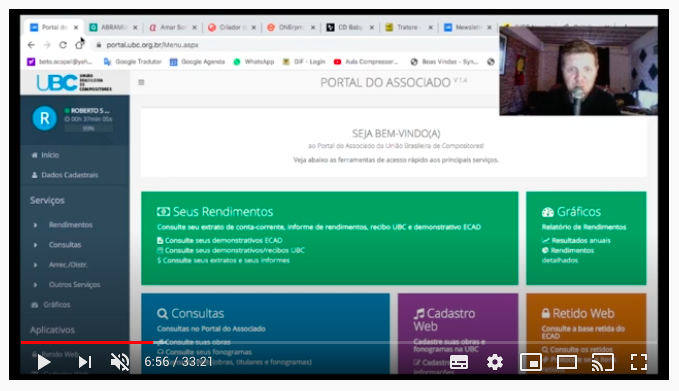Viewport: 679px width, 391px height.
Task: Toggle theater mode
Action: point(566,362)
